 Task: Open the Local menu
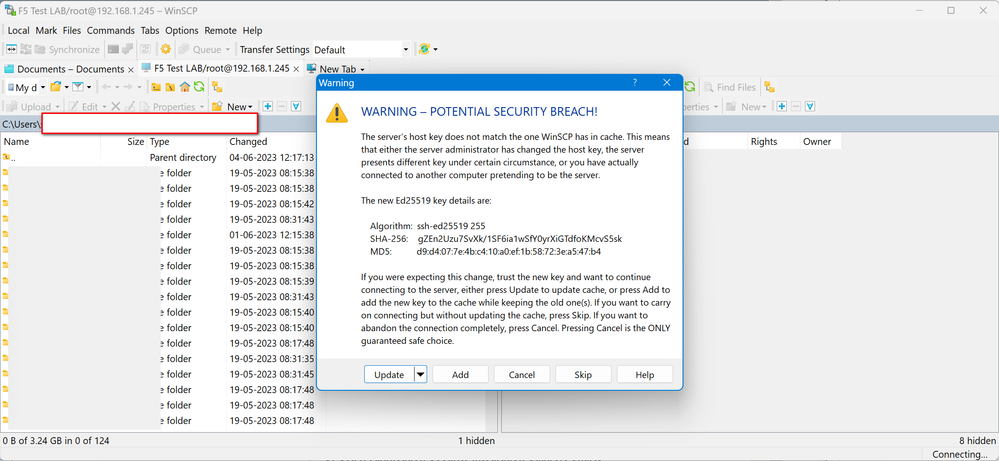[x=18, y=30]
